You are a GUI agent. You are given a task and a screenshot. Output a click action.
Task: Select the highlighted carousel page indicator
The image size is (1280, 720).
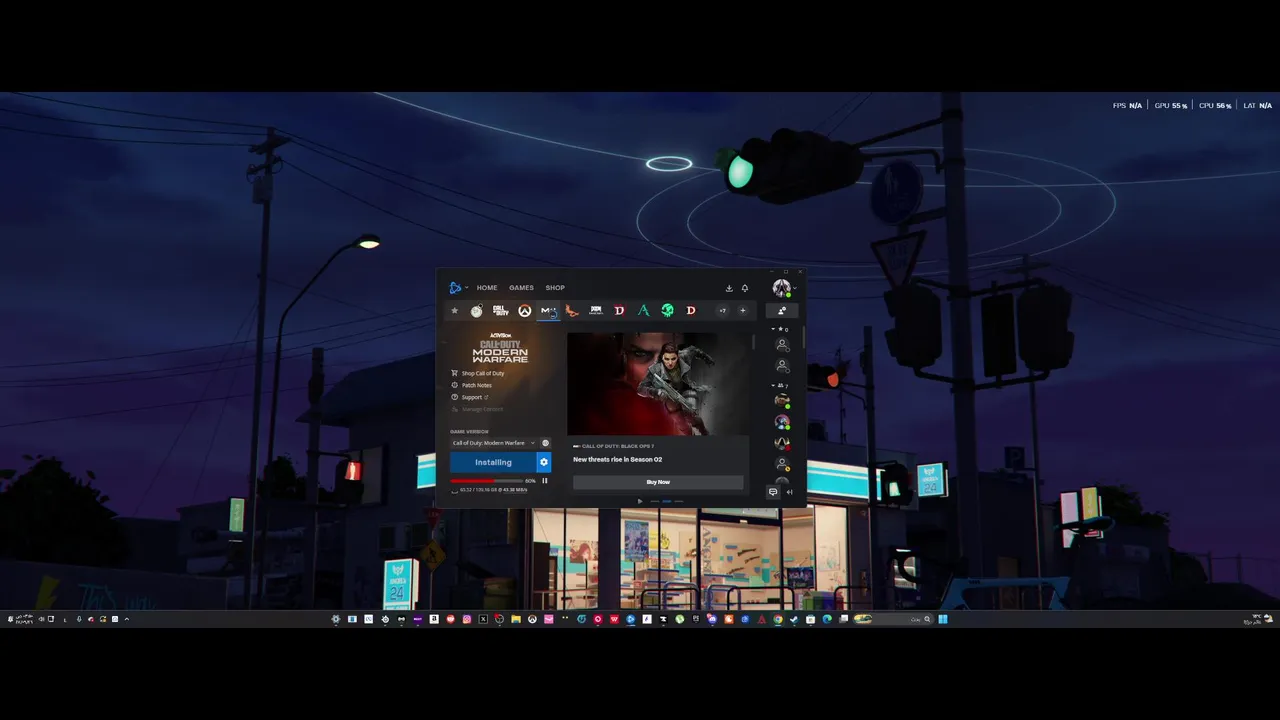tap(667, 501)
